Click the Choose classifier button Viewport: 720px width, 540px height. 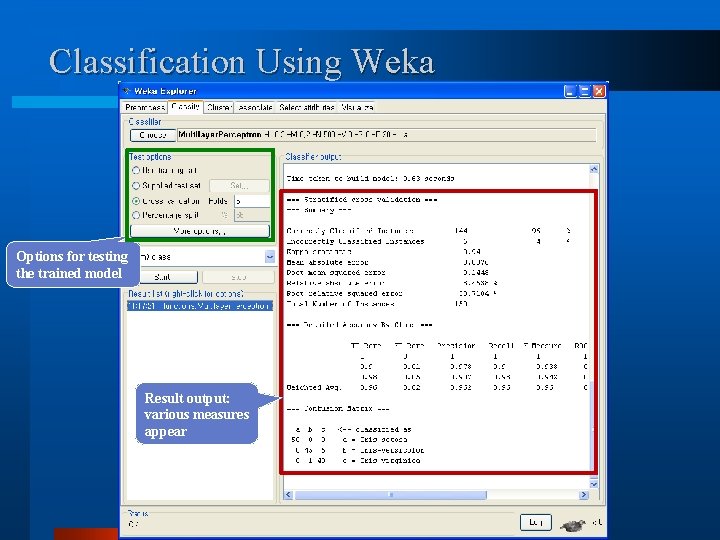click(152, 135)
